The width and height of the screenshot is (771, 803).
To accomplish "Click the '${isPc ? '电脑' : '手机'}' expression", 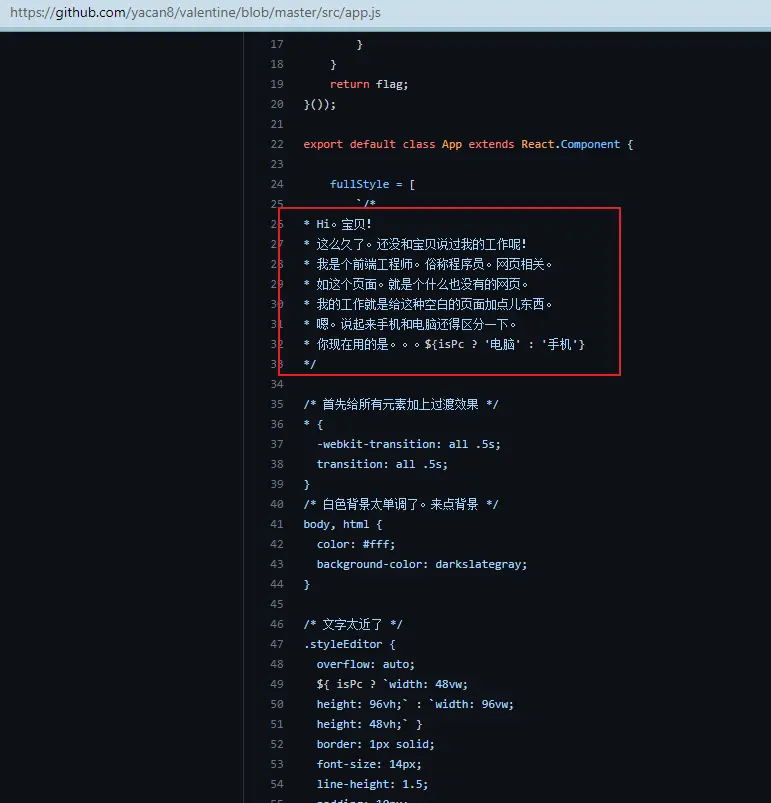I will [504, 344].
